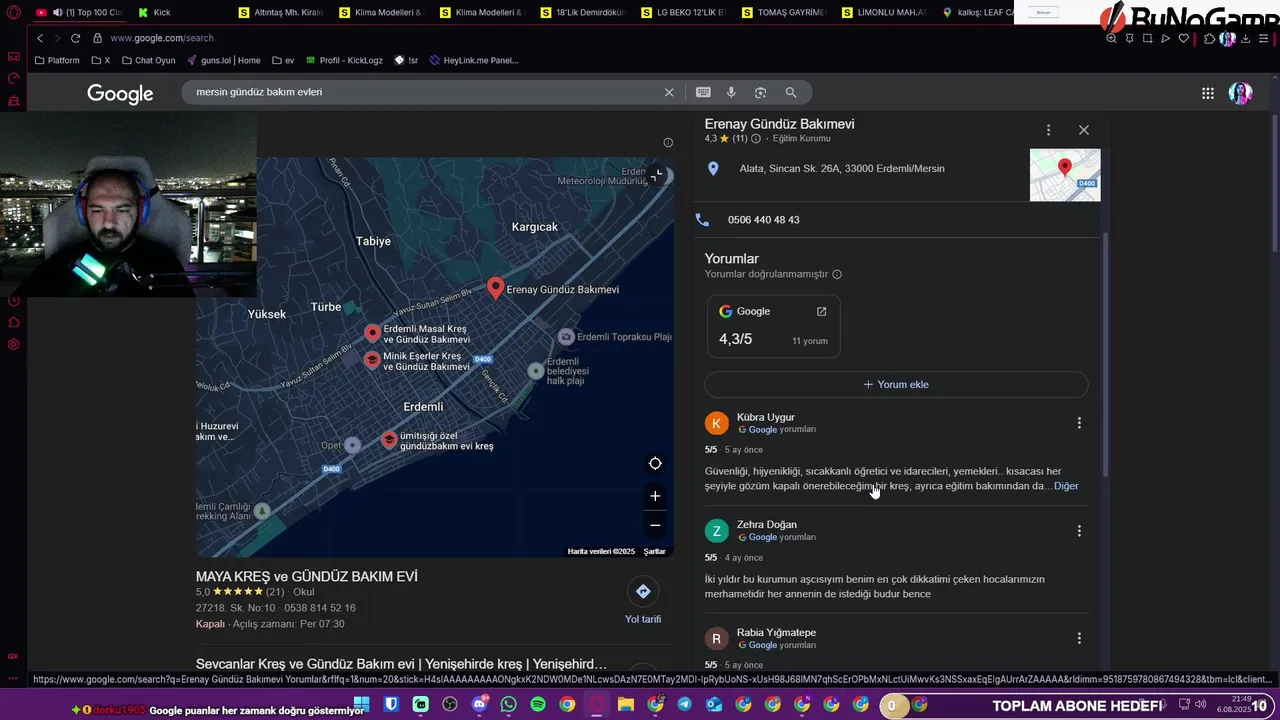Click the info icon next to Yorumlar doğrulanmamıştır
The height and width of the screenshot is (720, 1280).
pyautogui.click(x=837, y=274)
